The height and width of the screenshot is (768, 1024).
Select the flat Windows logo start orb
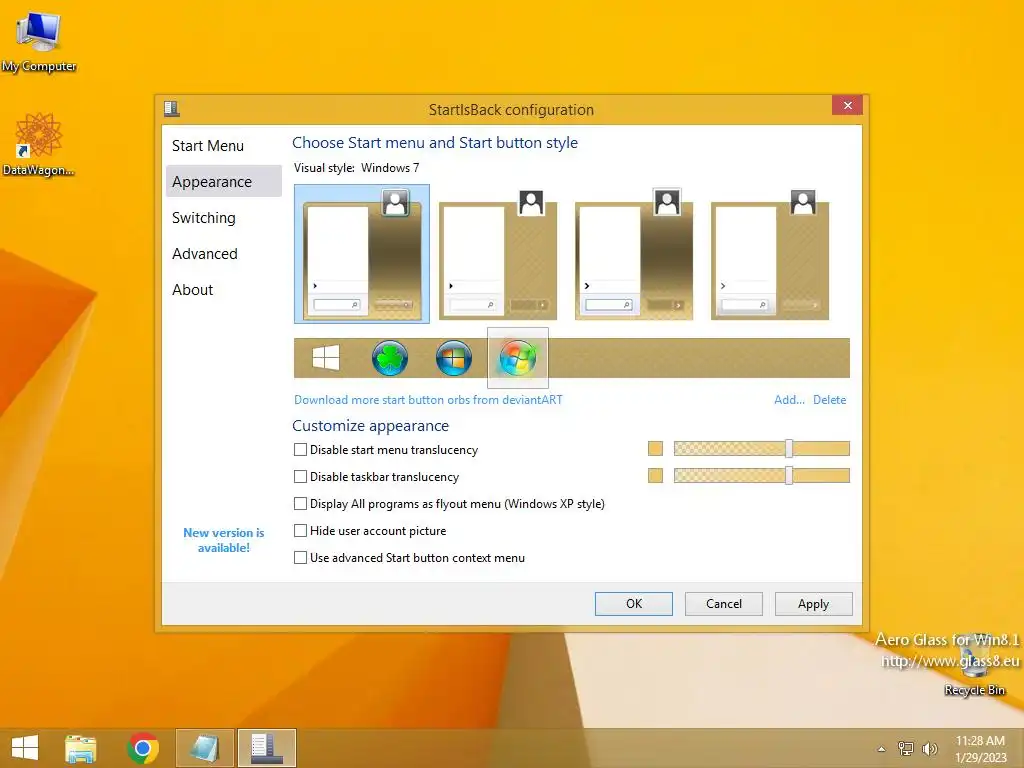tap(326, 358)
